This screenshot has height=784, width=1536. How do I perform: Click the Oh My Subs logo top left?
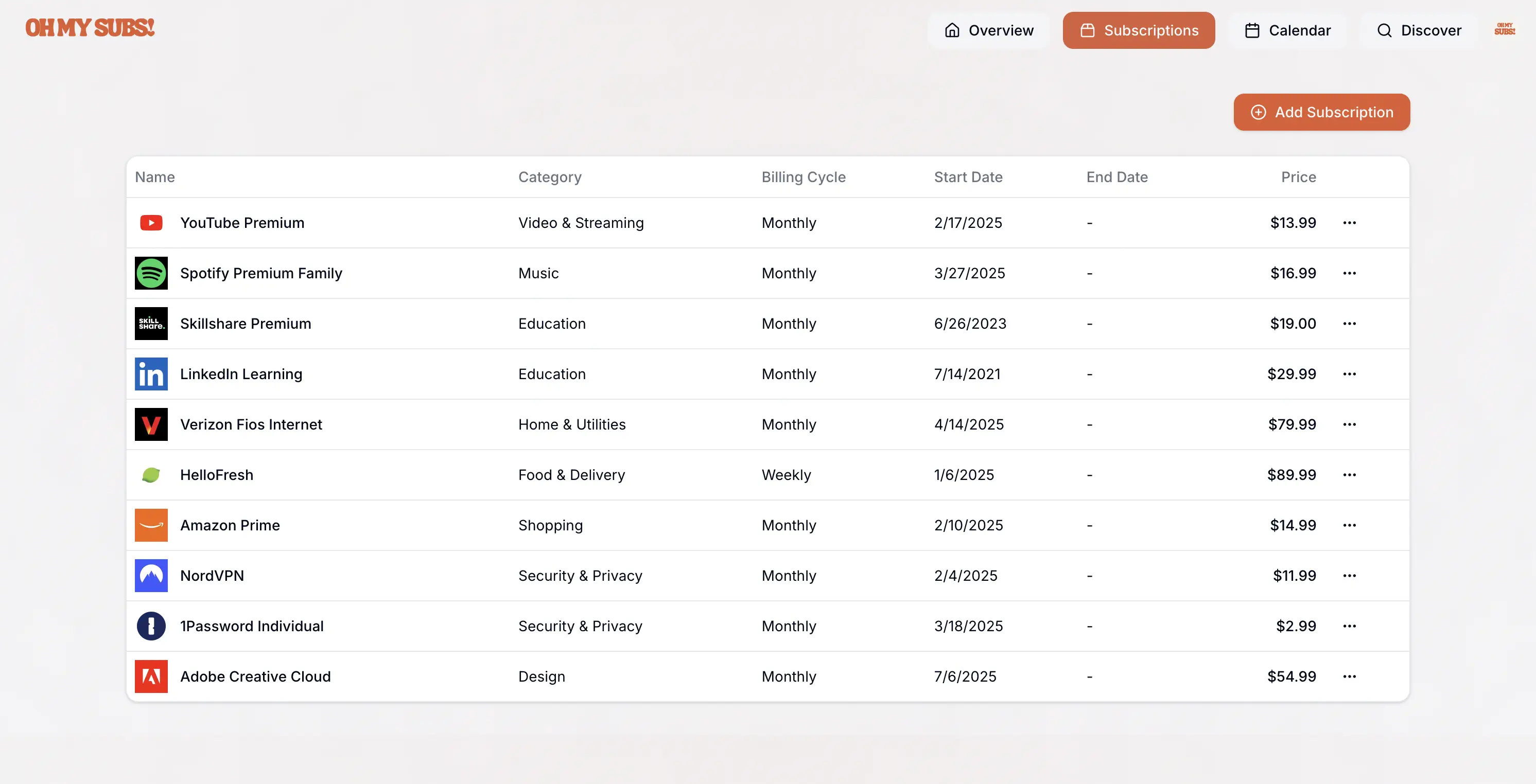(x=90, y=28)
